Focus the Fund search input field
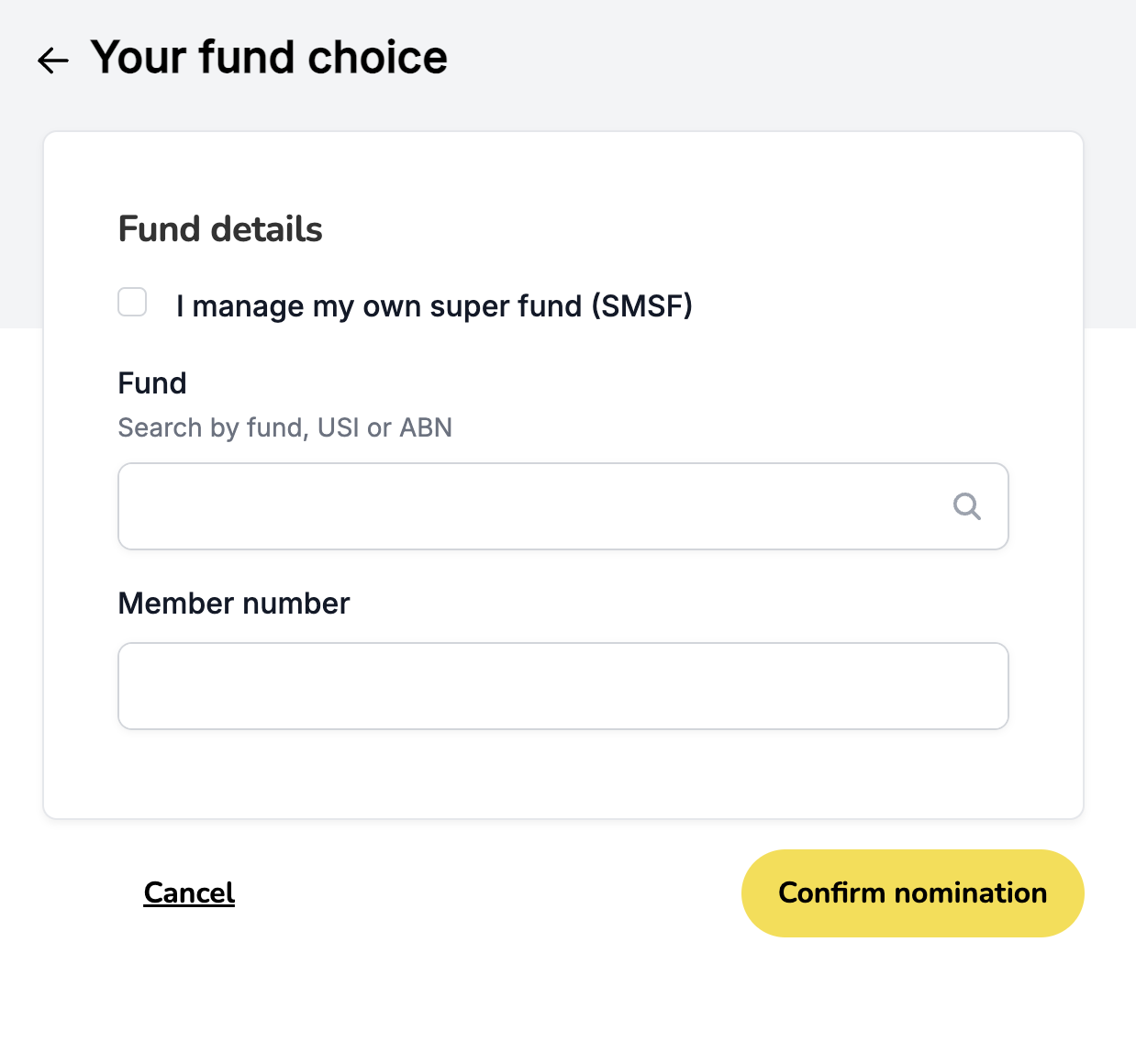This screenshot has height=1064, width=1136. click(563, 506)
